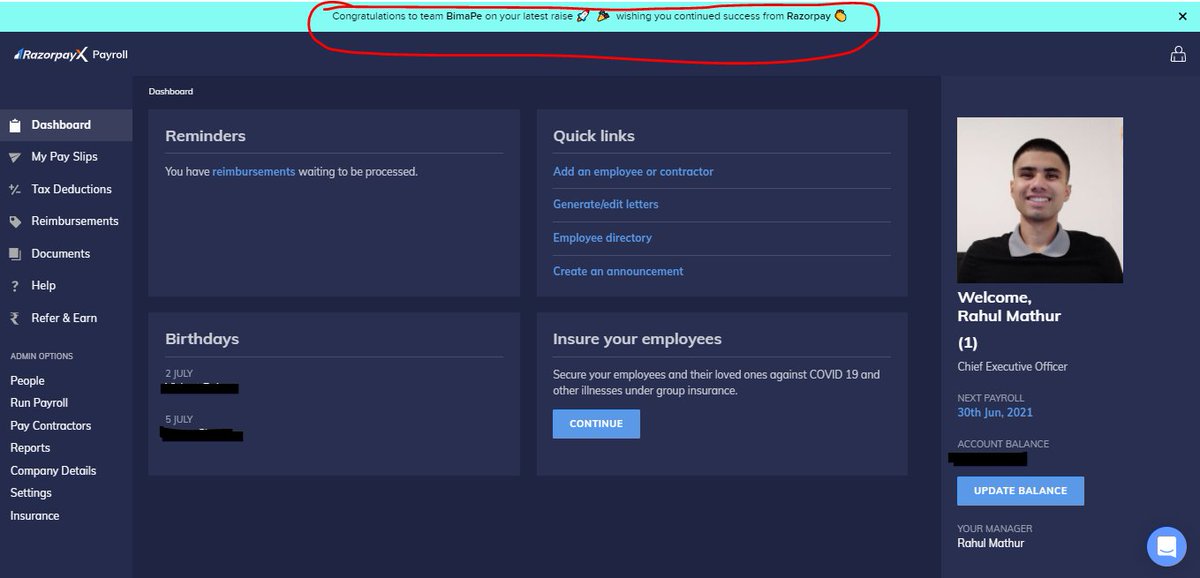Click the NEXT PAYROLL label
Screen dimensions: 1200x578
[x=991, y=398]
